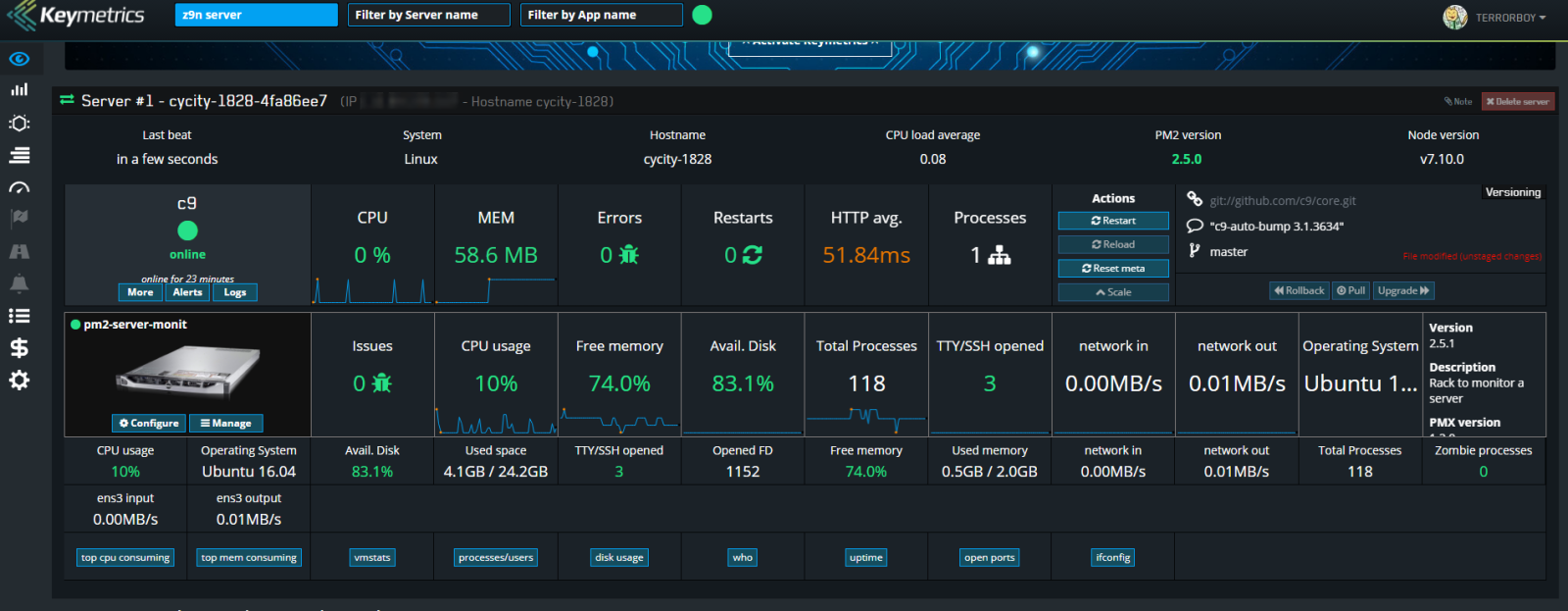The width and height of the screenshot is (1568, 611).
Task: Open the dollar sign billing icon
Action: click(19, 348)
